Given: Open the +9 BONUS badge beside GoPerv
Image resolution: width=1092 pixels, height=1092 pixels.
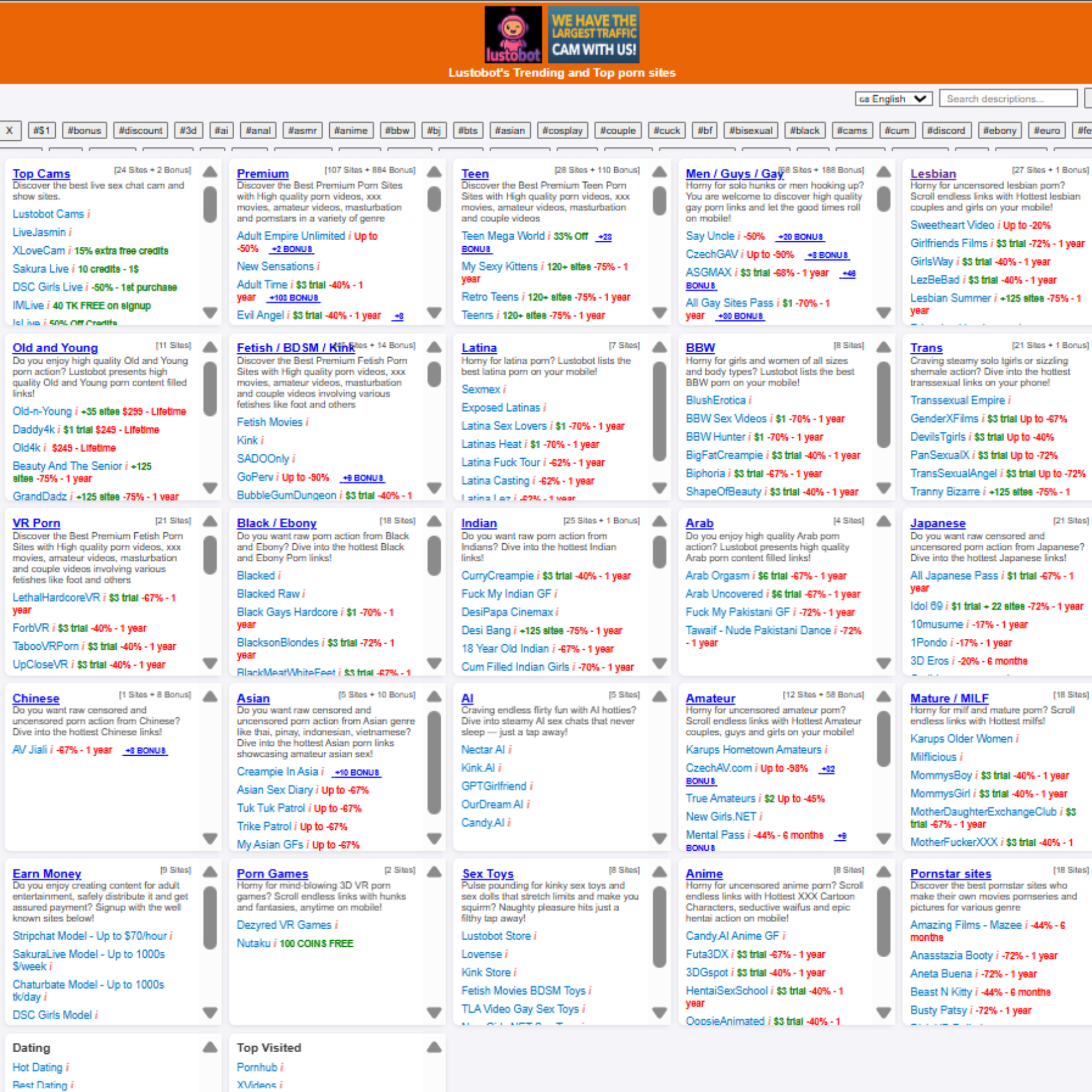Looking at the screenshot, I should (x=363, y=478).
